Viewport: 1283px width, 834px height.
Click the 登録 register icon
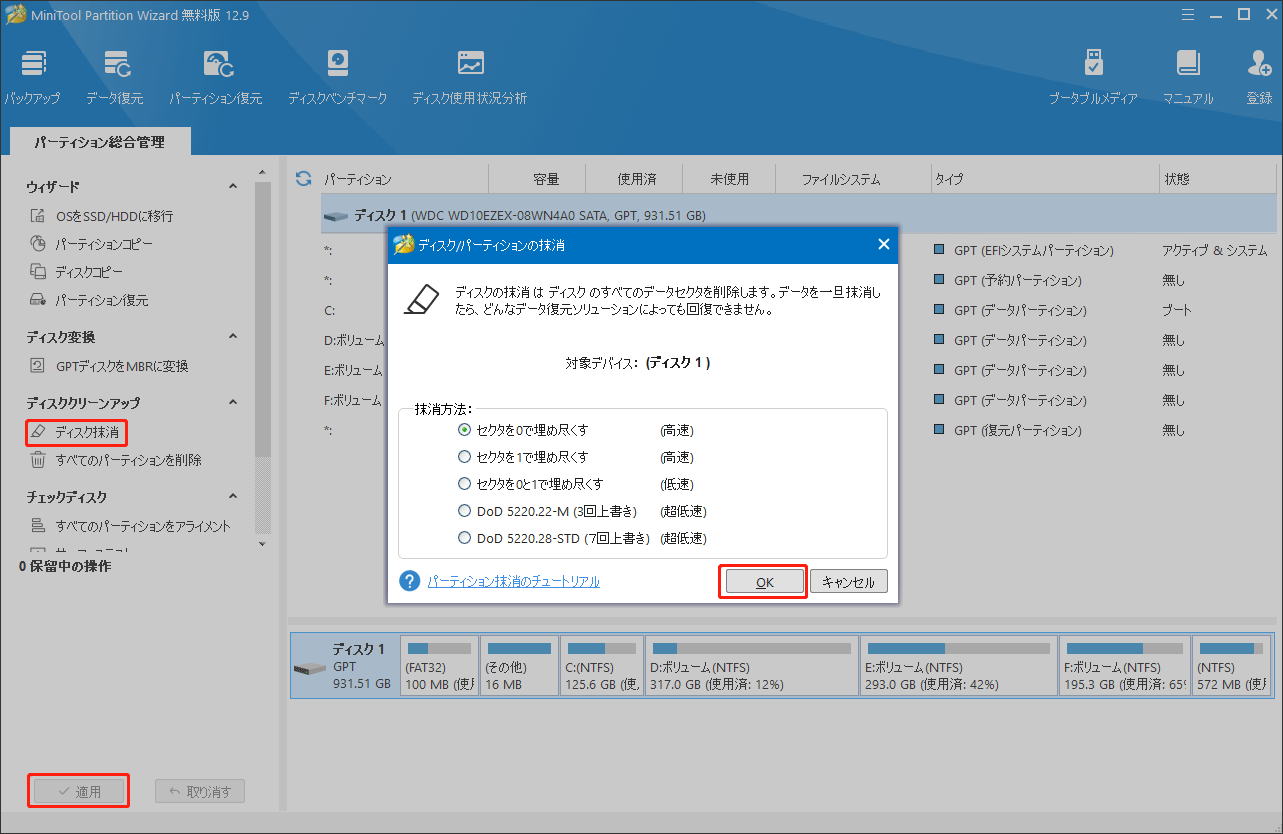1259,78
